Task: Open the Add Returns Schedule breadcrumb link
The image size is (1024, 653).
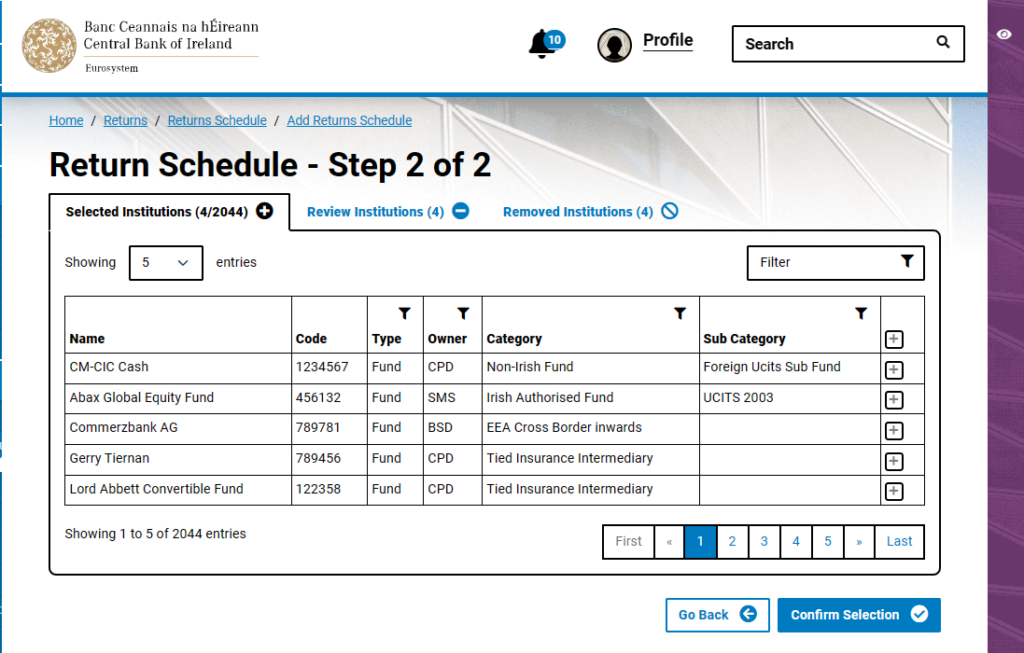Action: coord(349,120)
